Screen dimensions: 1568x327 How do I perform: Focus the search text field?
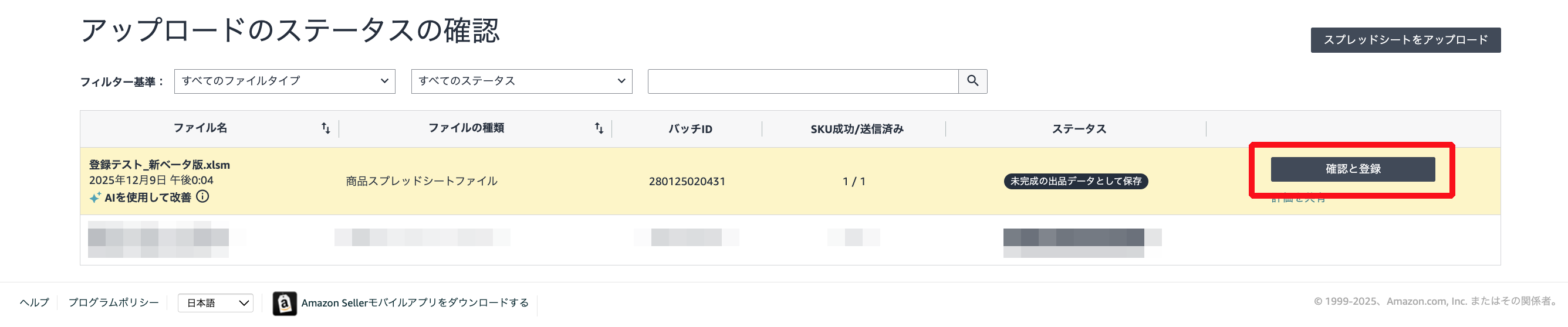[x=802, y=81]
